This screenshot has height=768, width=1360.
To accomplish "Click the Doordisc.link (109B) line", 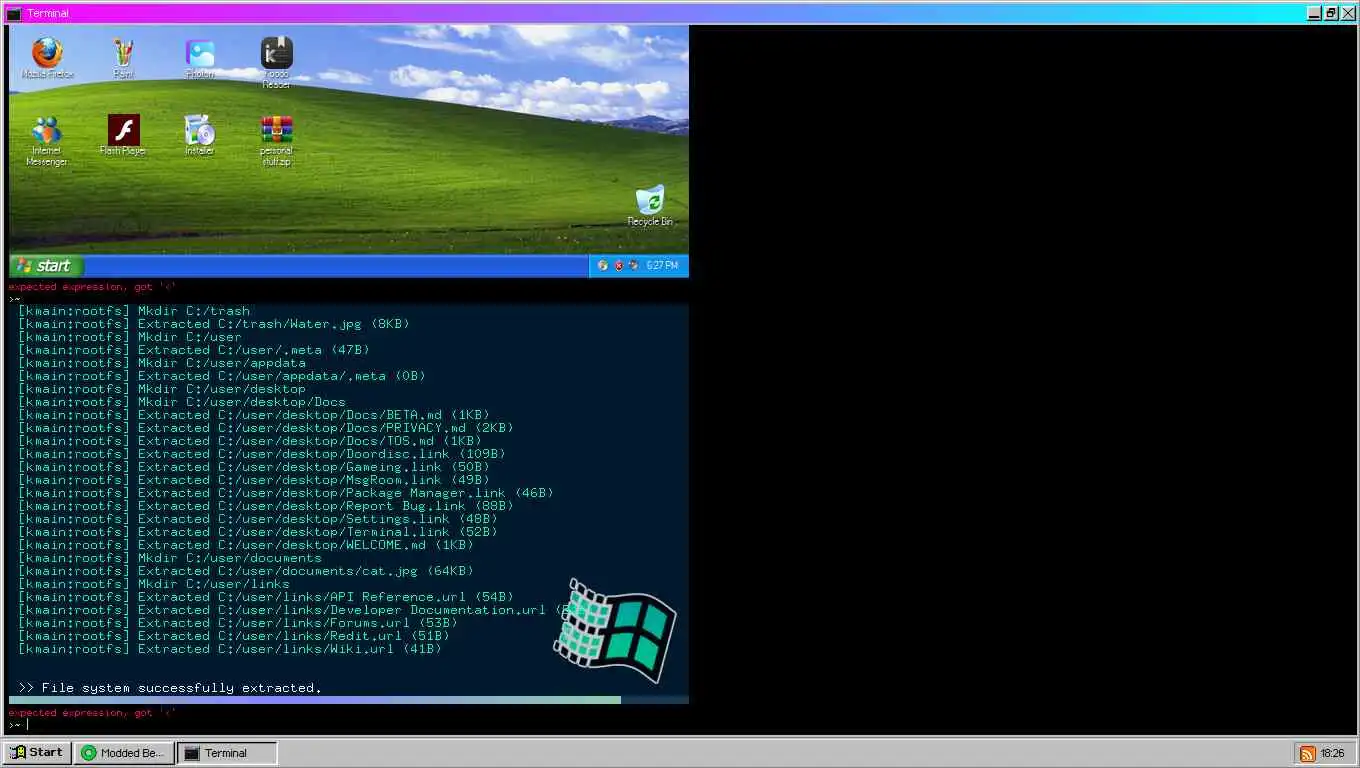I will [x=262, y=454].
